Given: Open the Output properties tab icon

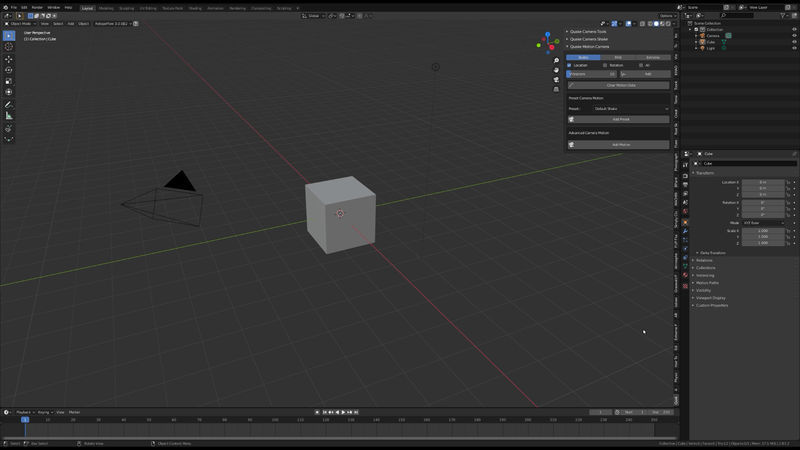Looking at the screenshot, I should [685, 185].
